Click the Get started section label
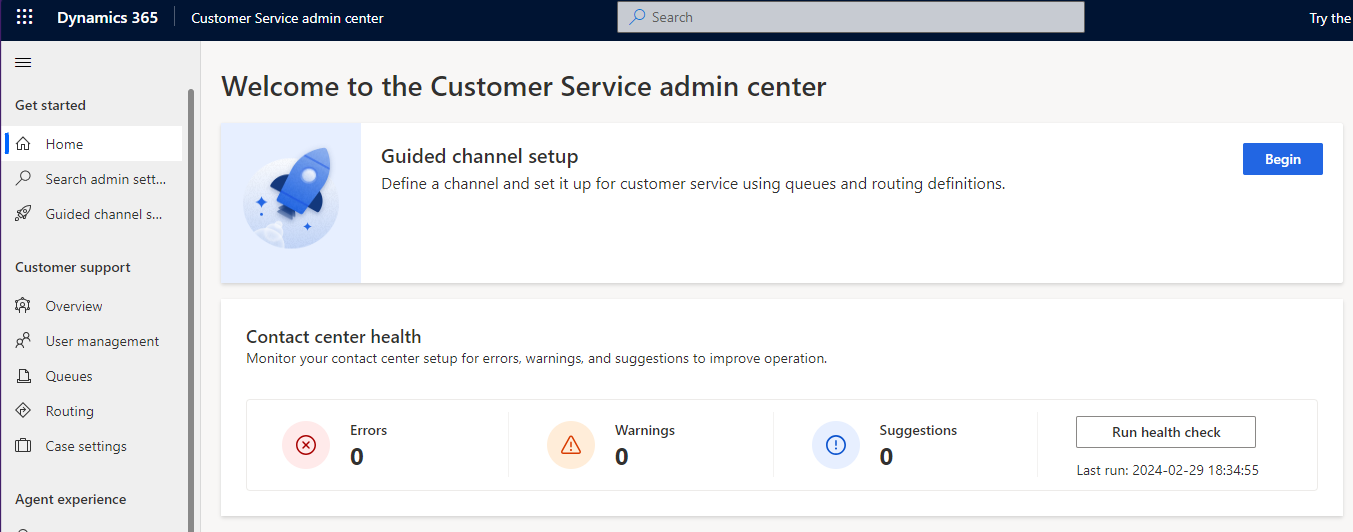Image resolution: width=1353 pixels, height=532 pixels. coord(50,105)
